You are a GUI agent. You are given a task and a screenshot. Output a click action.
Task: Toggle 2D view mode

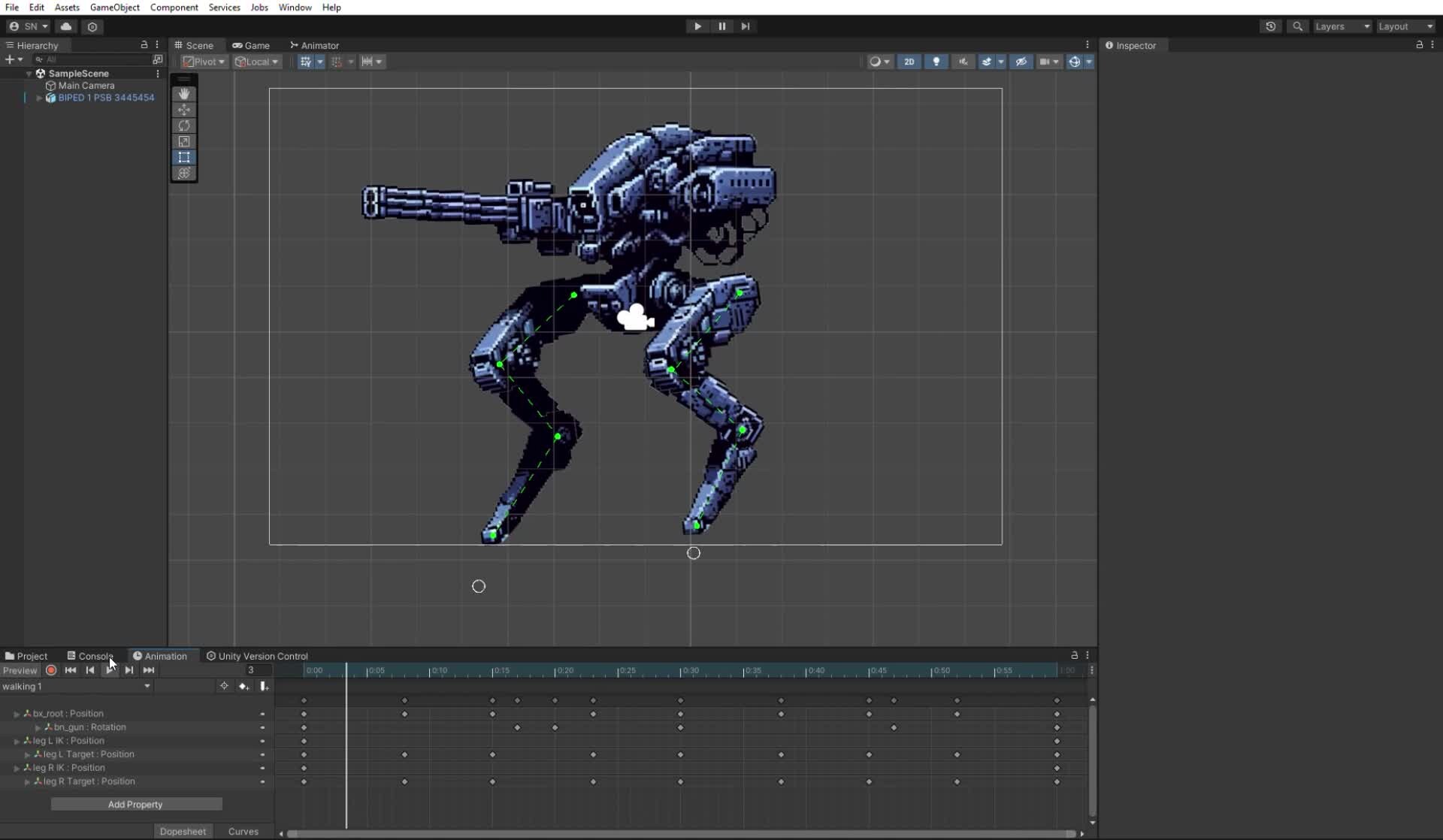tap(909, 62)
